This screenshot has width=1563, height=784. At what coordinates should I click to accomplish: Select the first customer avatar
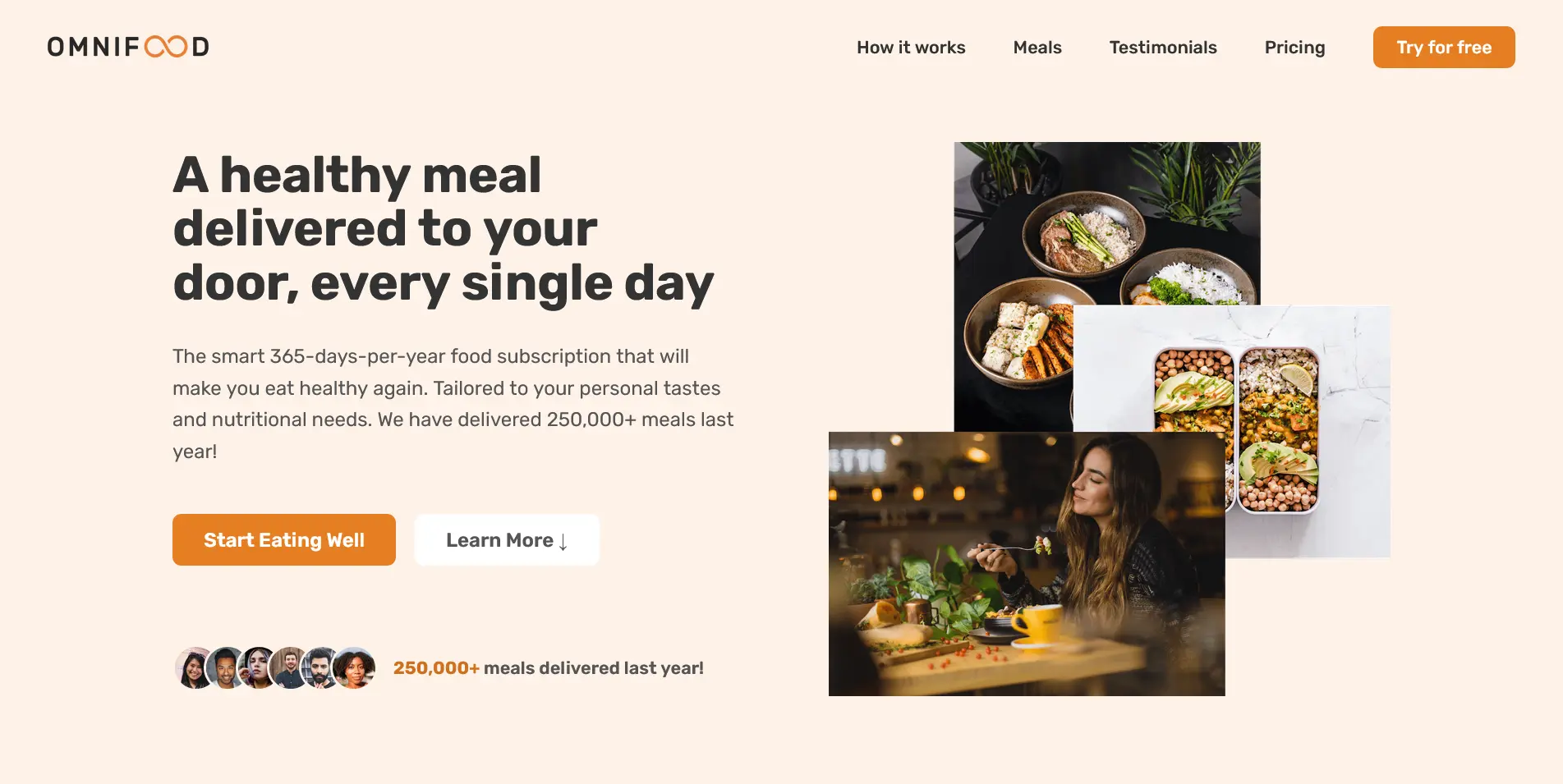click(192, 667)
